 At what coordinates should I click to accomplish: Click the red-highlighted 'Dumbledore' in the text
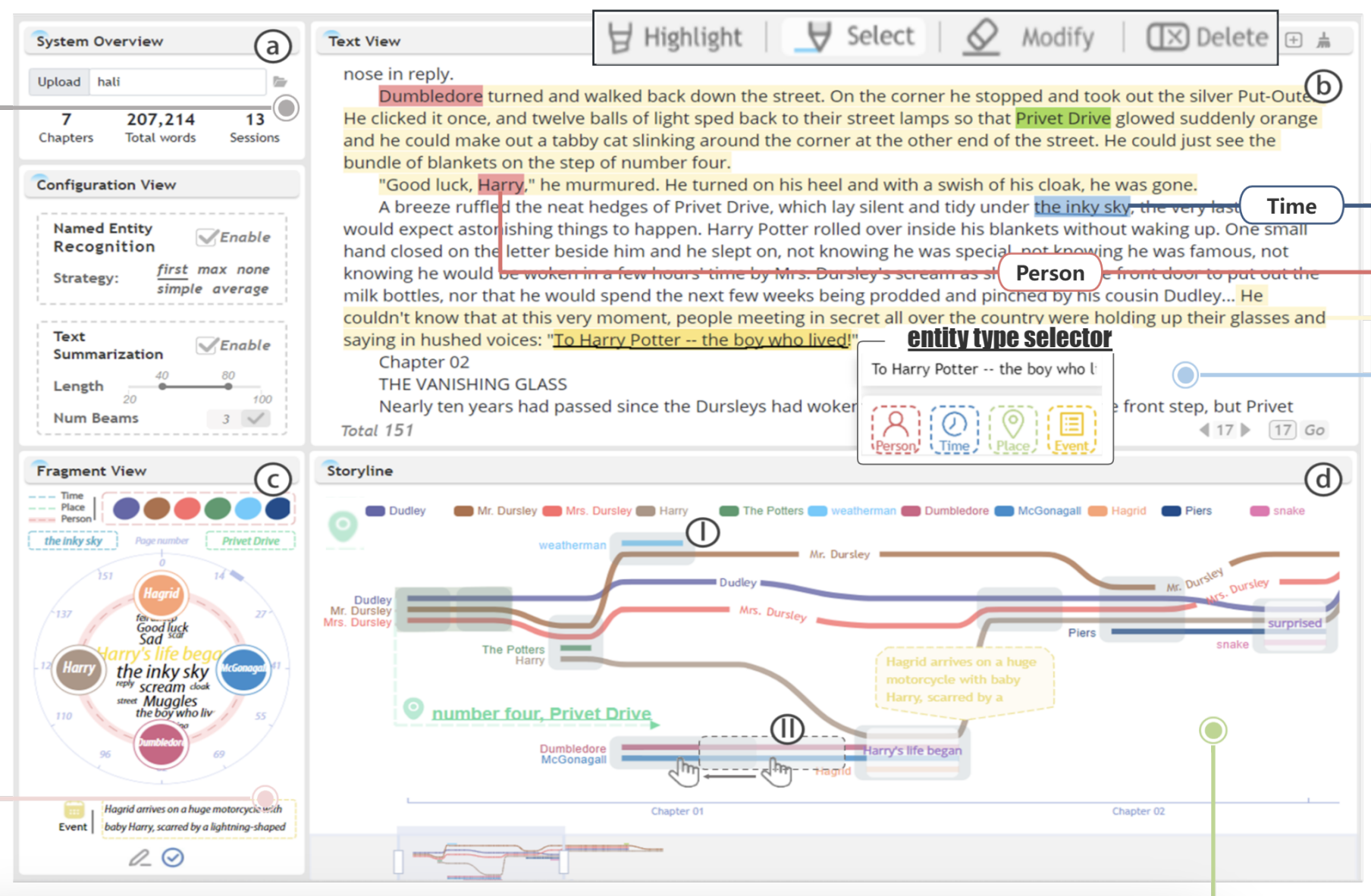pyautogui.click(x=430, y=96)
